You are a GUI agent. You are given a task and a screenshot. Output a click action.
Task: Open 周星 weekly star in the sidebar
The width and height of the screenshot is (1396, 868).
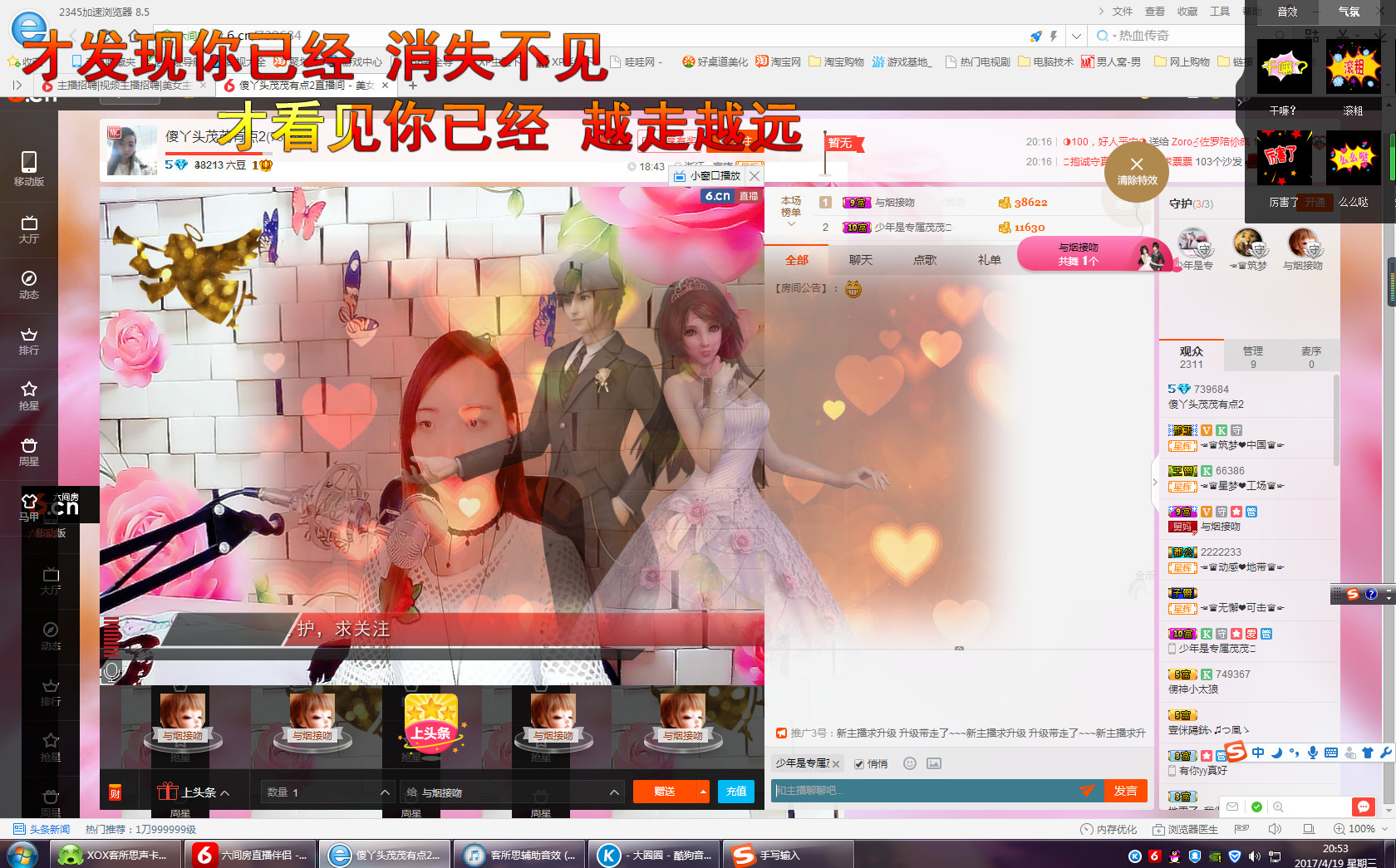coord(28,452)
